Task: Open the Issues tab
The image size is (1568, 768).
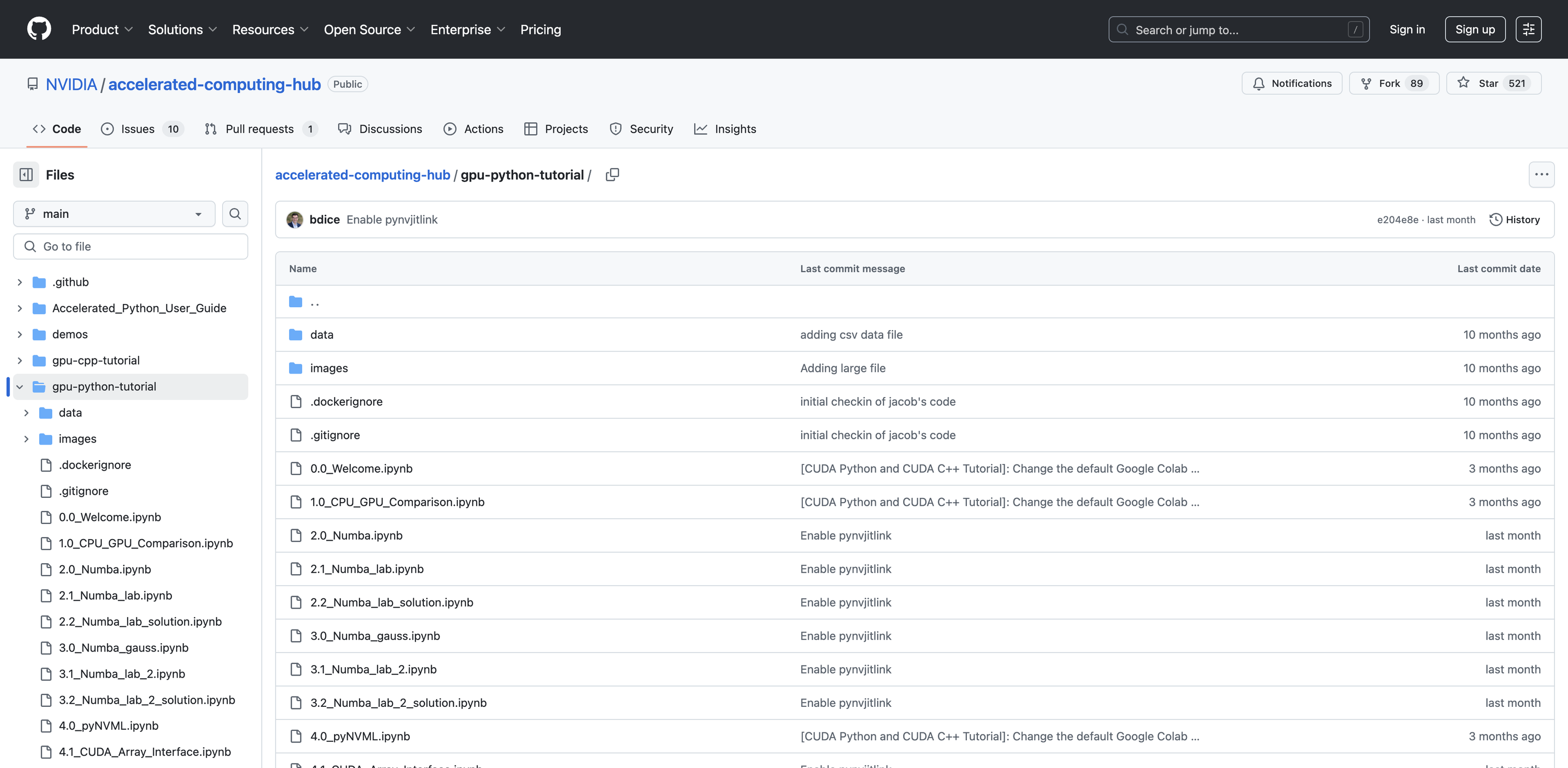Action: (x=143, y=129)
